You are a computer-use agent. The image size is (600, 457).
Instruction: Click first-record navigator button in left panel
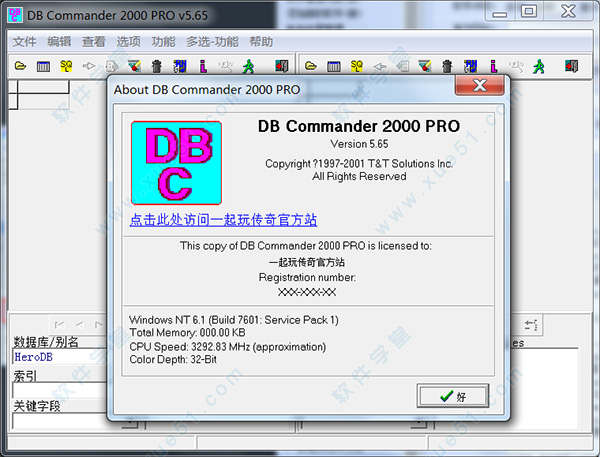tap(59, 325)
